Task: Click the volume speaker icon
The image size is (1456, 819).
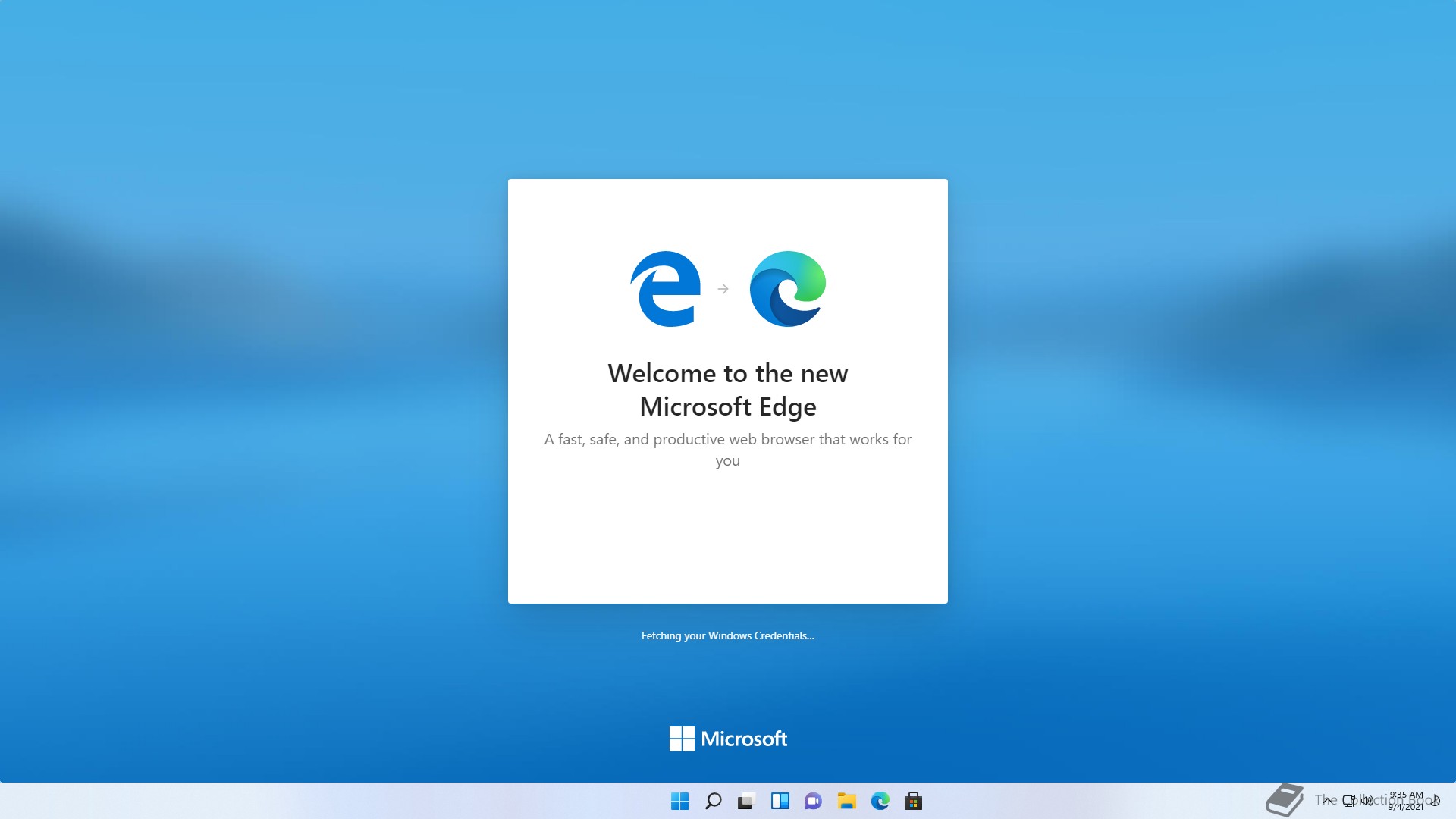Action: [x=1367, y=800]
